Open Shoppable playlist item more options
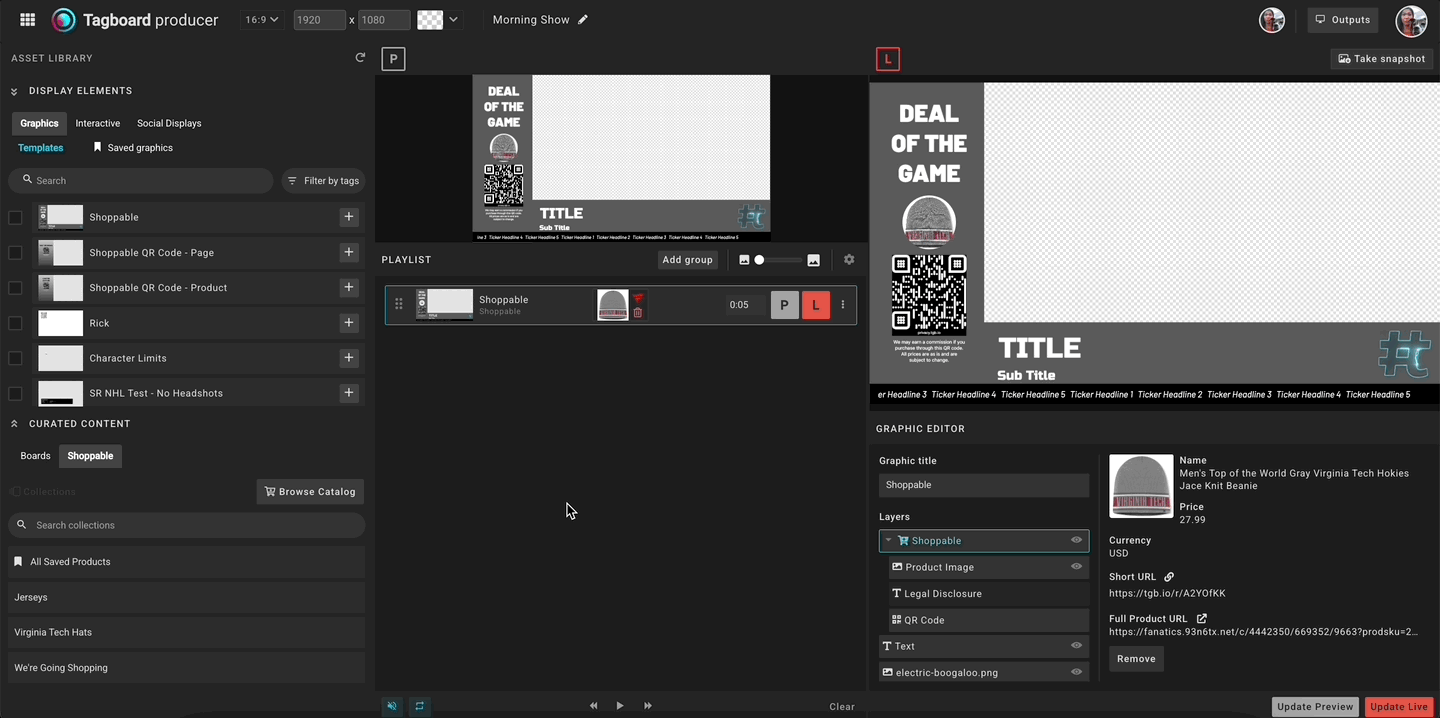 (842, 305)
